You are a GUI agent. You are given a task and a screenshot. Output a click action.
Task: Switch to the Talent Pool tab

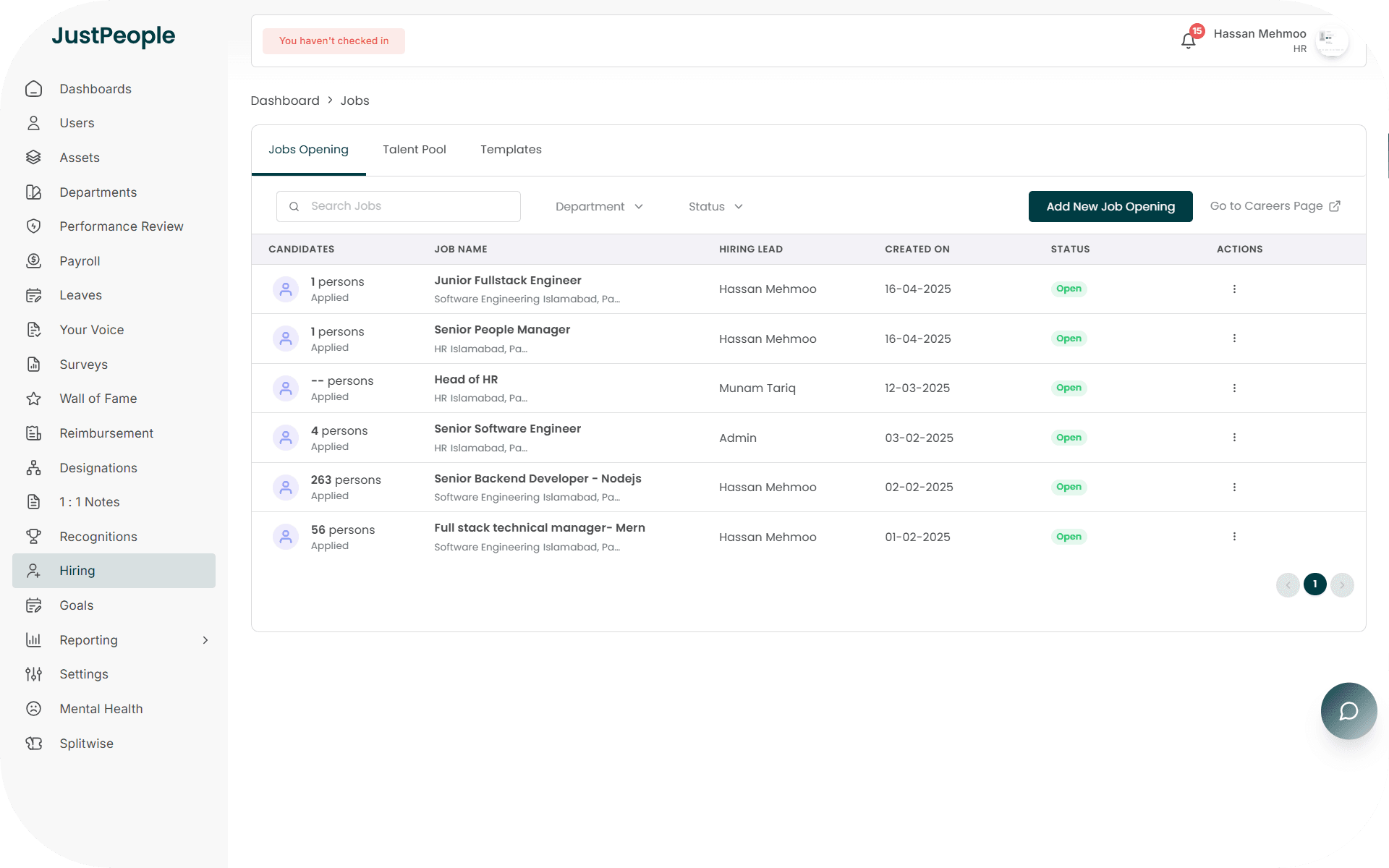pyautogui.click(x=414, y=150)
